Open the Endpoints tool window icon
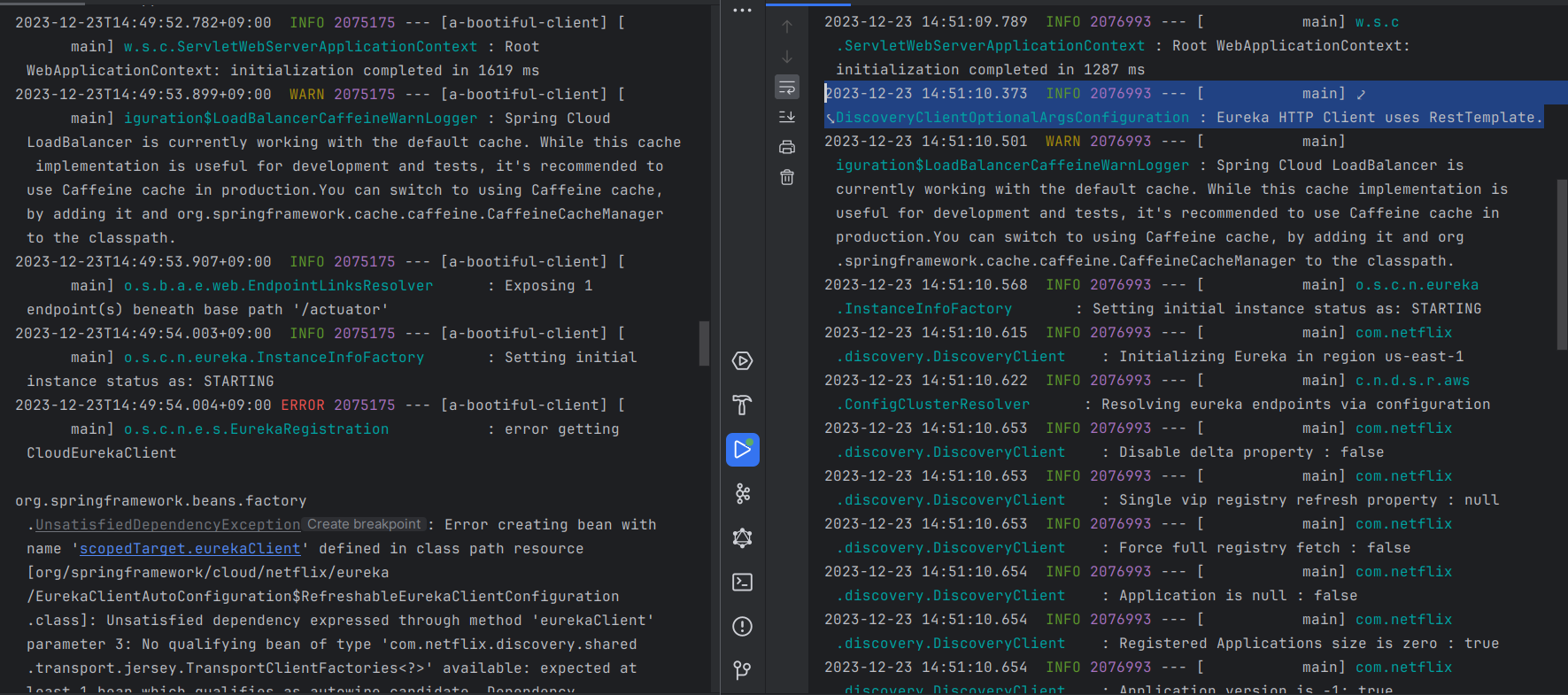Screen dimensions: 1568x695 pyautogui.click(x=743, y=493)
